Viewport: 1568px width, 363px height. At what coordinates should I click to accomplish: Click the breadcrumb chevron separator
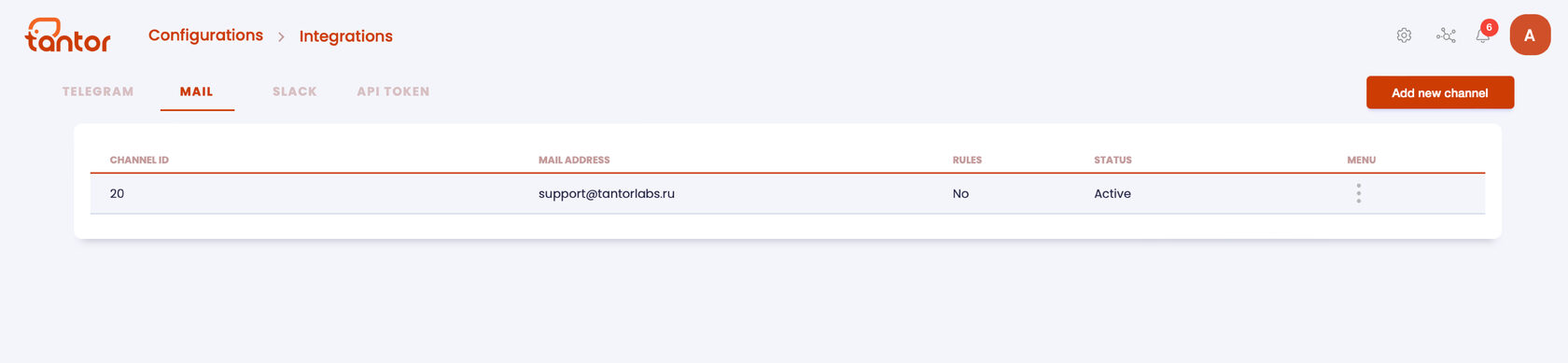click(281, 36)
